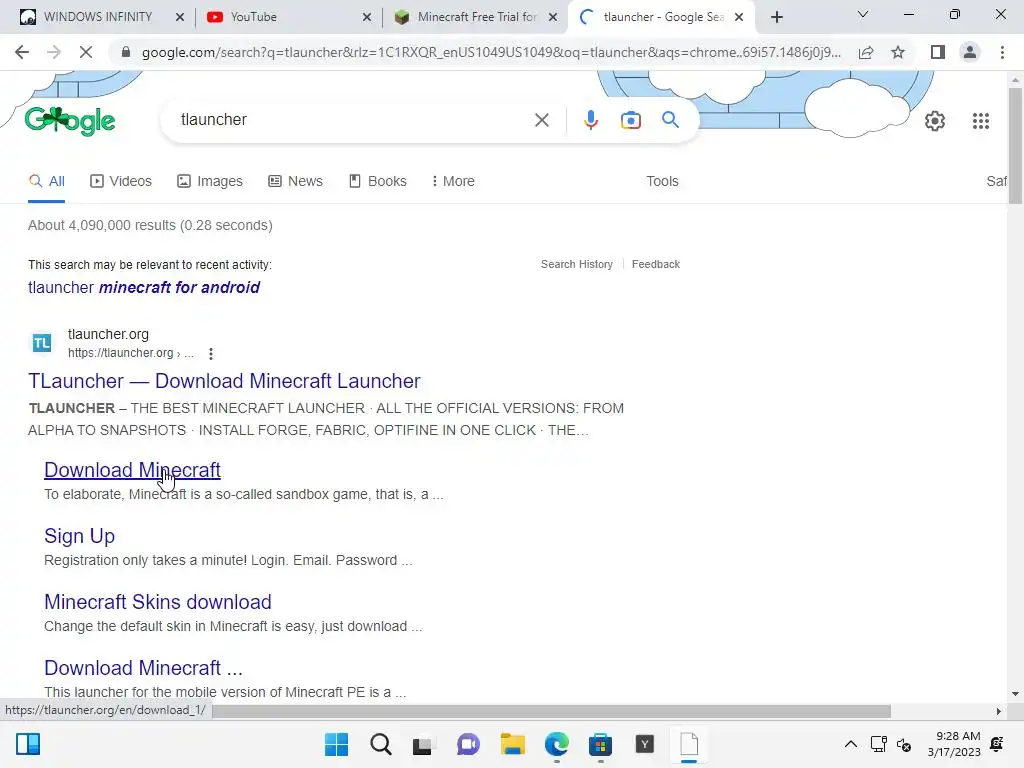The width and height of the screenshot is (1024, 768).
Task: Open the Download Minecraft ... PE sitelink
Action: (143, 667)
